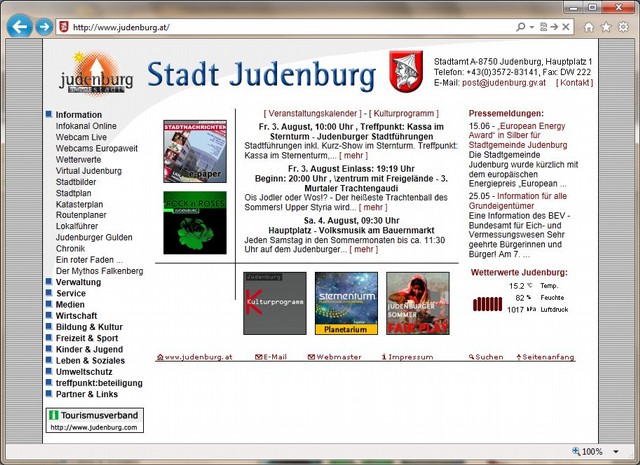Stop loading with the X icon
This screenshot has height=465, width=640.
(x=566, y=27)
